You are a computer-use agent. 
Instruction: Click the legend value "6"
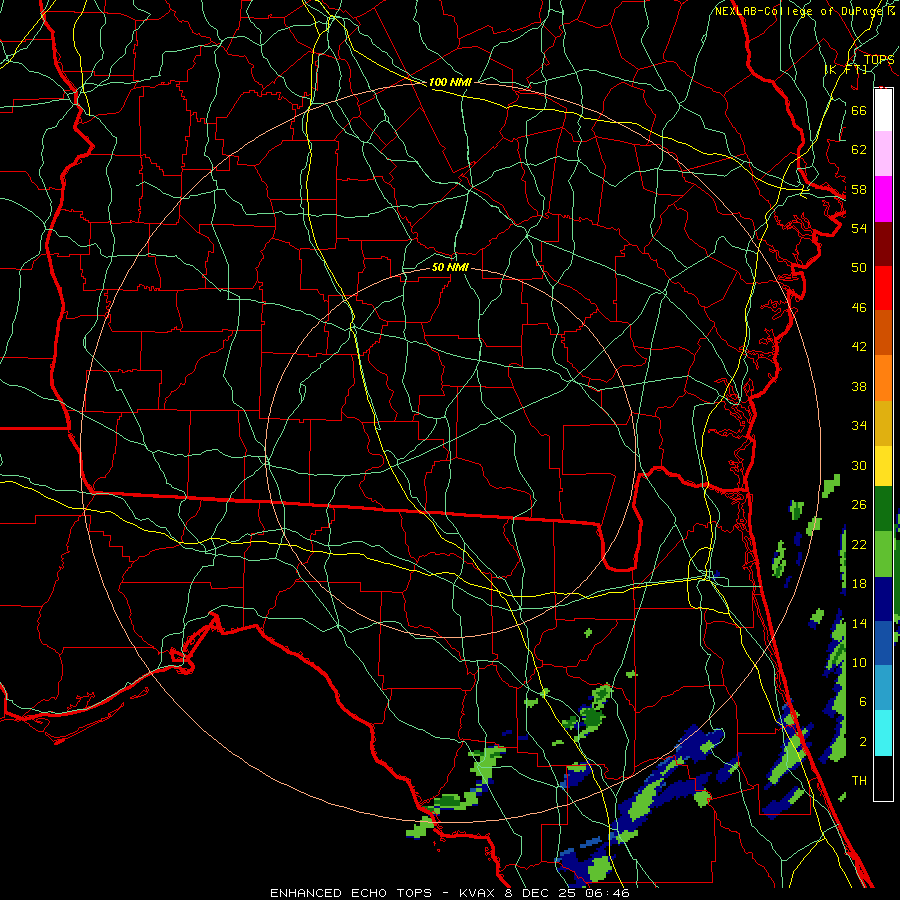click(x=863, y=702)
